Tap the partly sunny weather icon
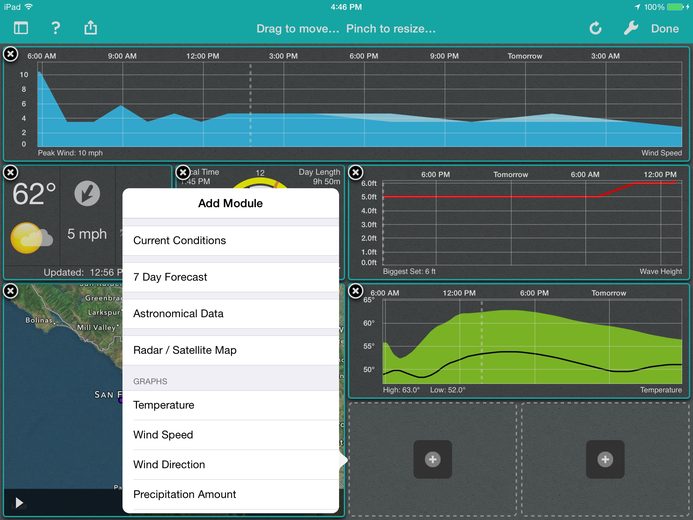This screenshot has height=520, width=693. 31,238
